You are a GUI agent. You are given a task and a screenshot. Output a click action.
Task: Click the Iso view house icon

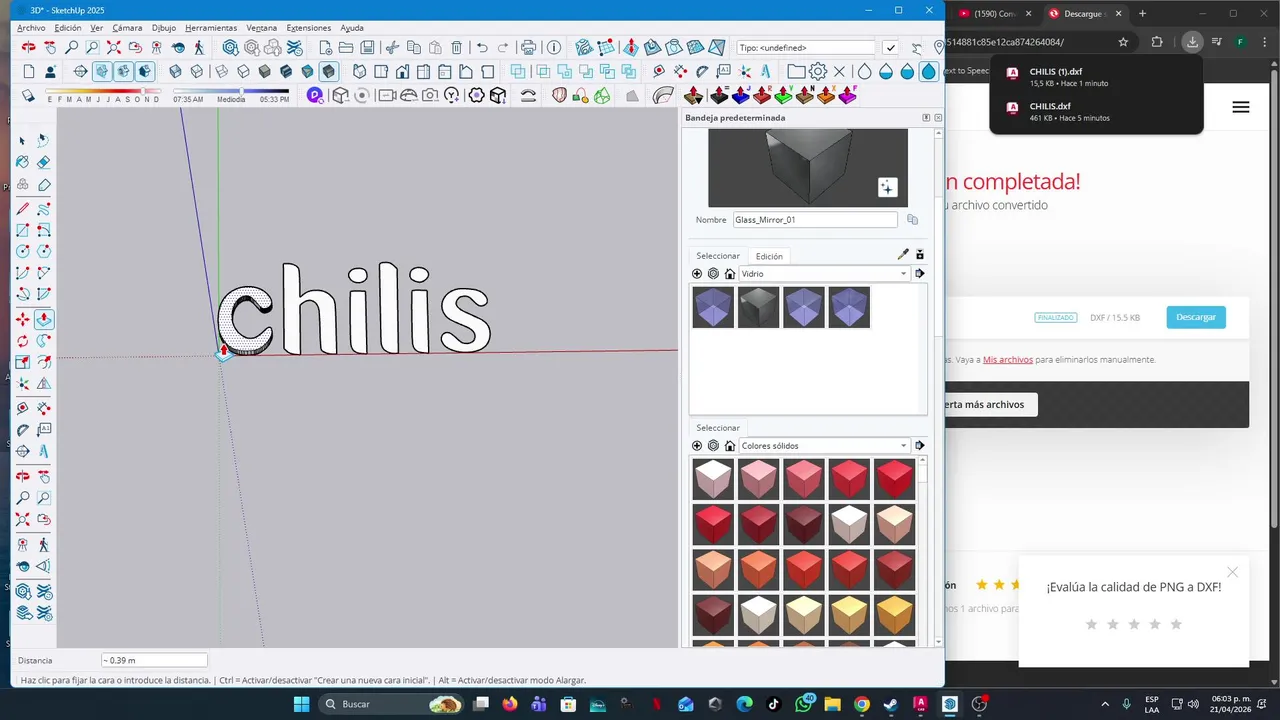point(359,71)
